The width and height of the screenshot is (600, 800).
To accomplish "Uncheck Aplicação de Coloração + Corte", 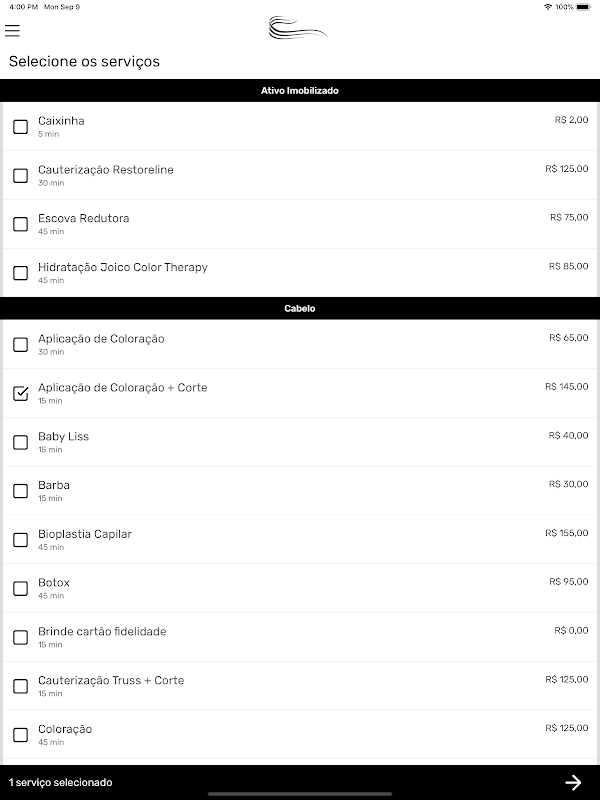I will (20, 393).
